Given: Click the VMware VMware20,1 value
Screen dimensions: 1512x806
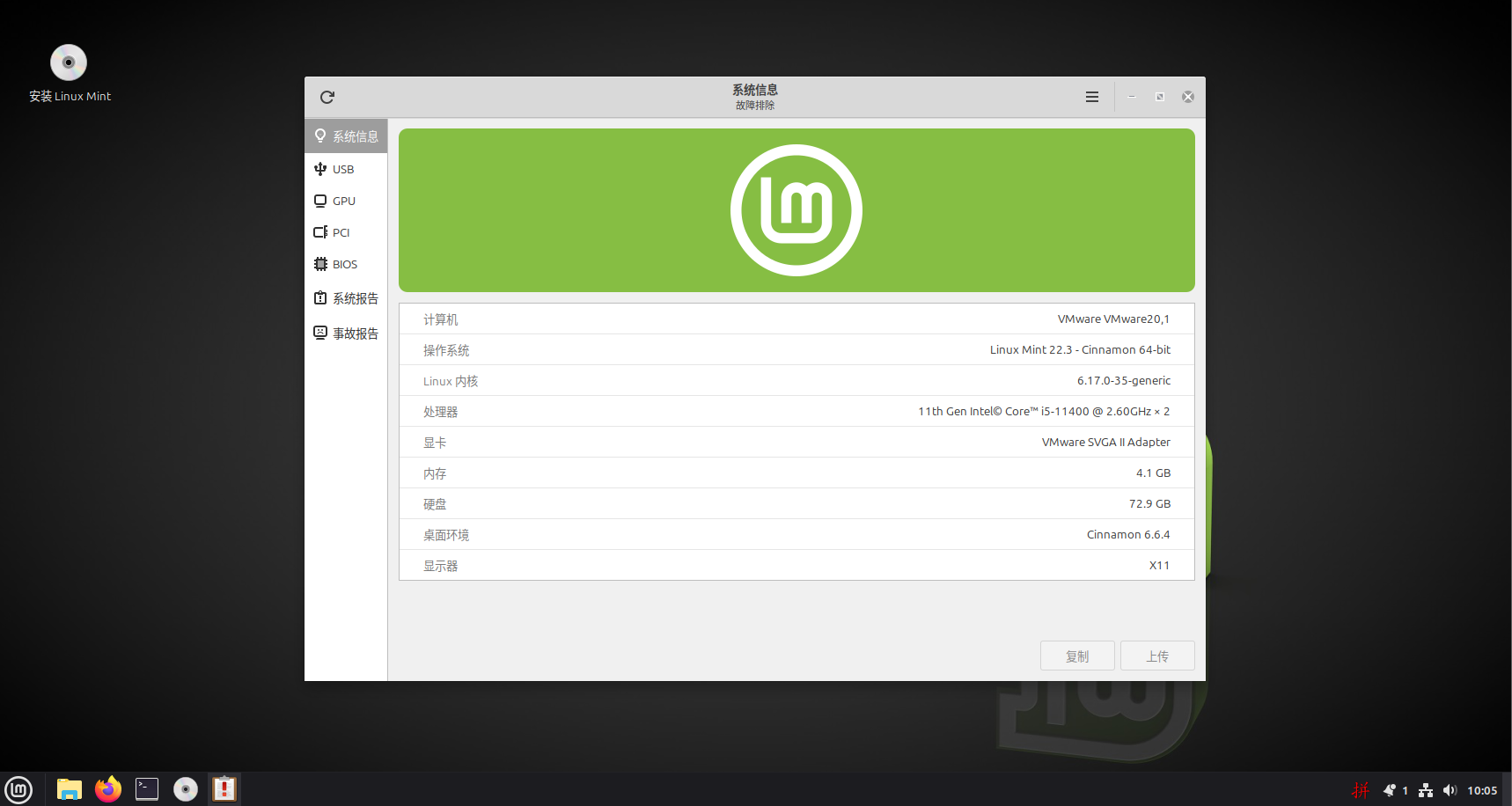Looking at the screenshot, I should 1113,319.
